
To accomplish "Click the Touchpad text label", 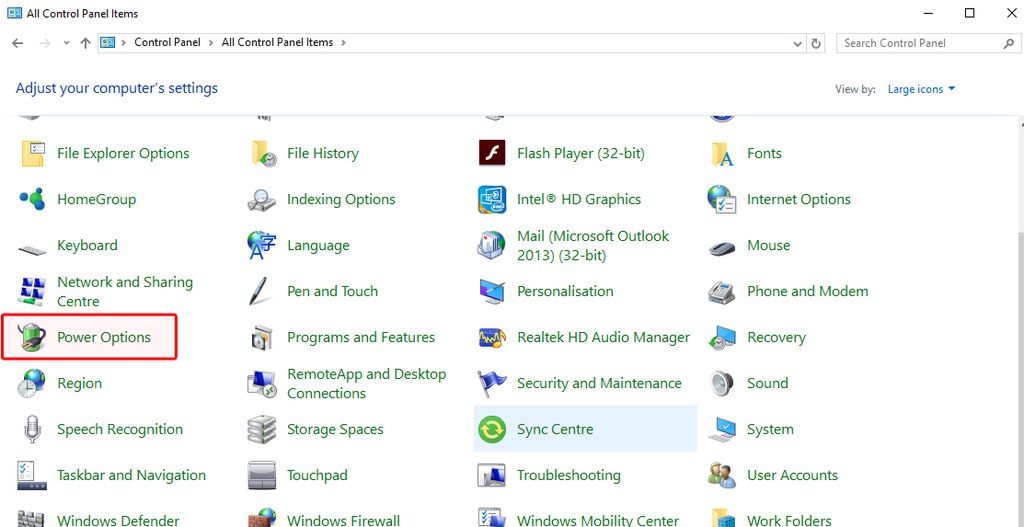I will 317,475.
